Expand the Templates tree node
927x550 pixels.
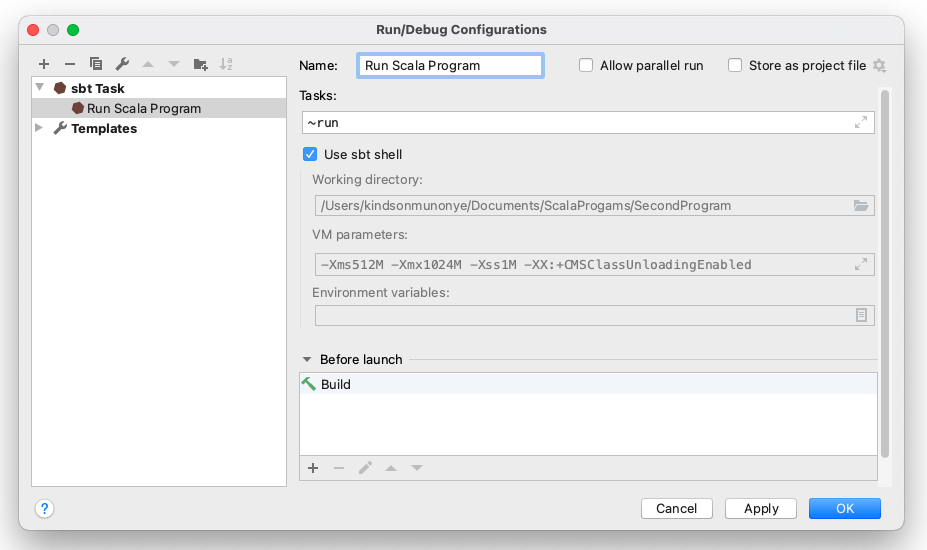point(39,128)
